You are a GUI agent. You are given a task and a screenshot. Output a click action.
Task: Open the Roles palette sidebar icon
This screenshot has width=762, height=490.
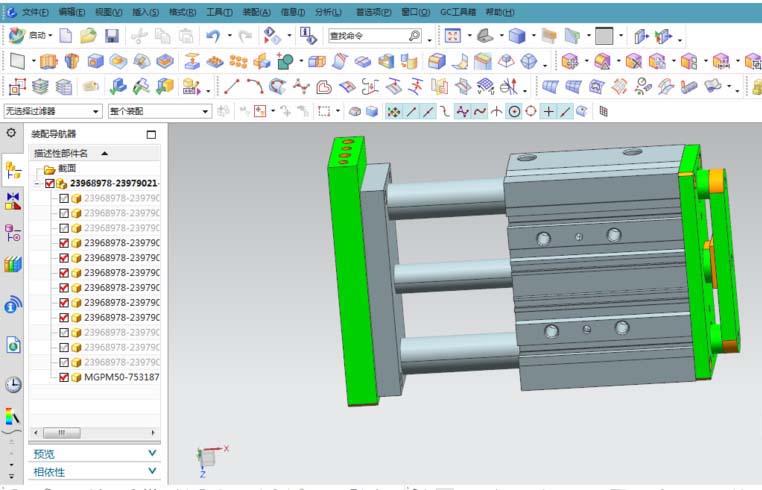[x=13, y=417]
